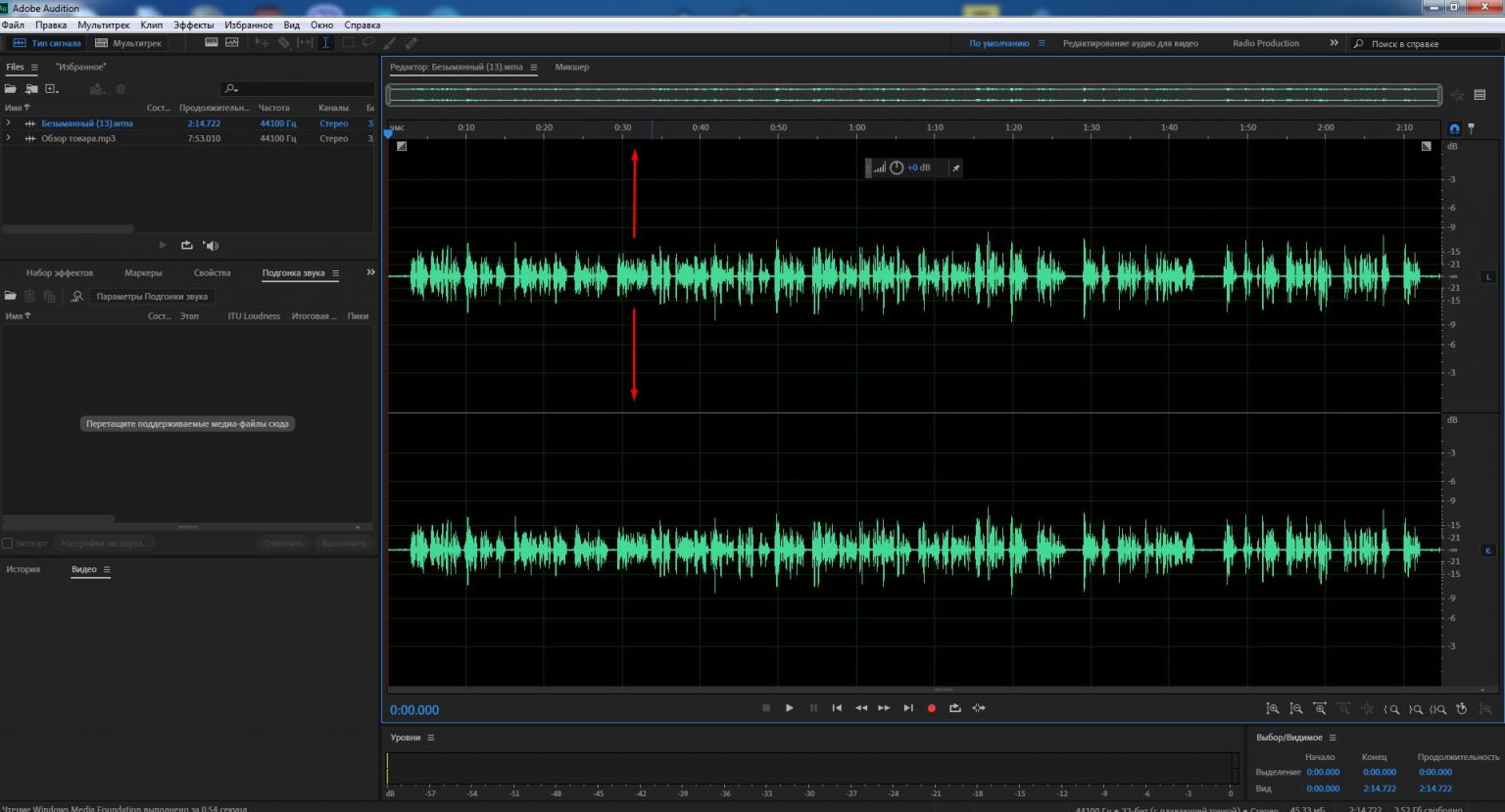Open Параметры Подгонки звука settings
The height and width of the screenshot is (812, 1505).
[x=152, y=296]
